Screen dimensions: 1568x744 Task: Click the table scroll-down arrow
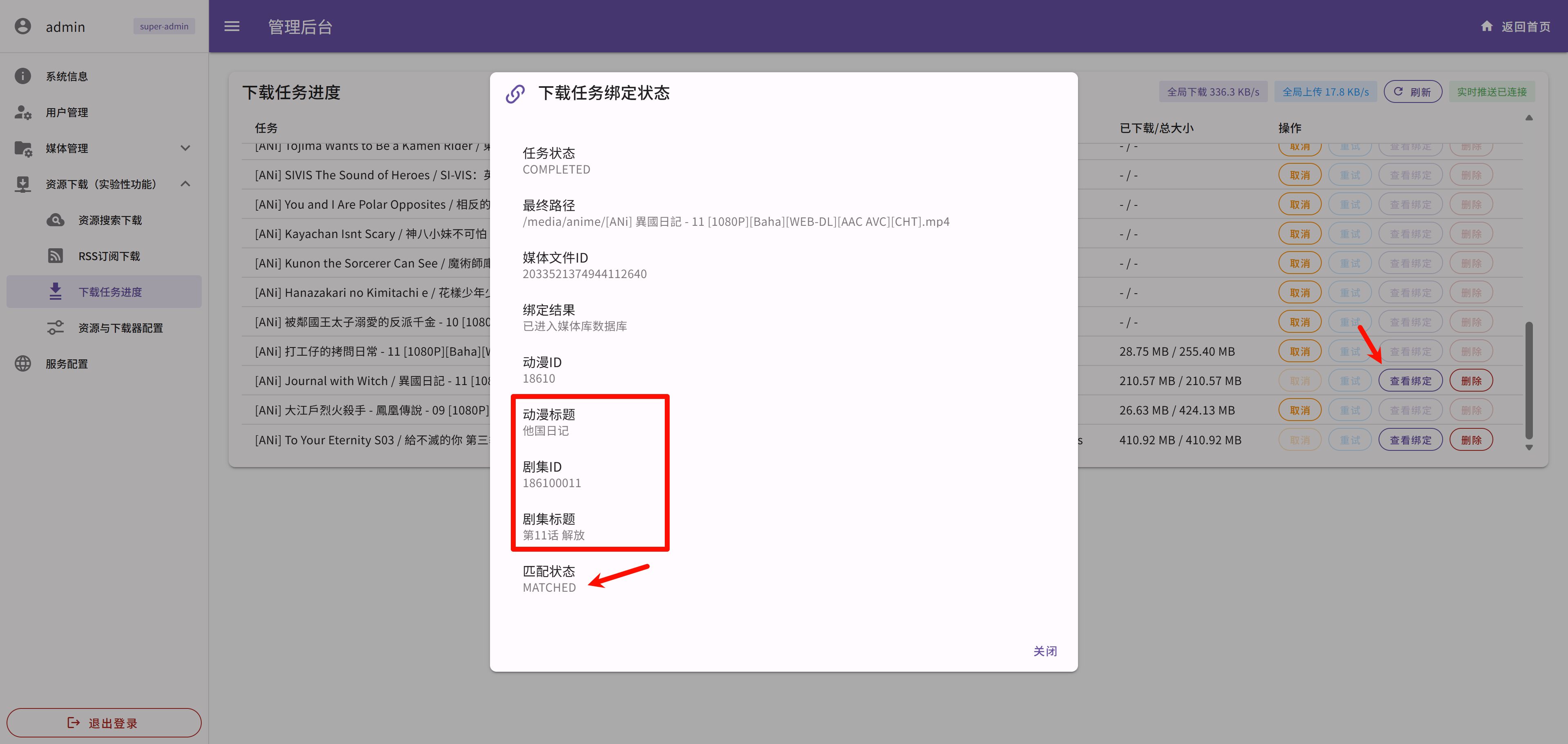coord(1528,448)
